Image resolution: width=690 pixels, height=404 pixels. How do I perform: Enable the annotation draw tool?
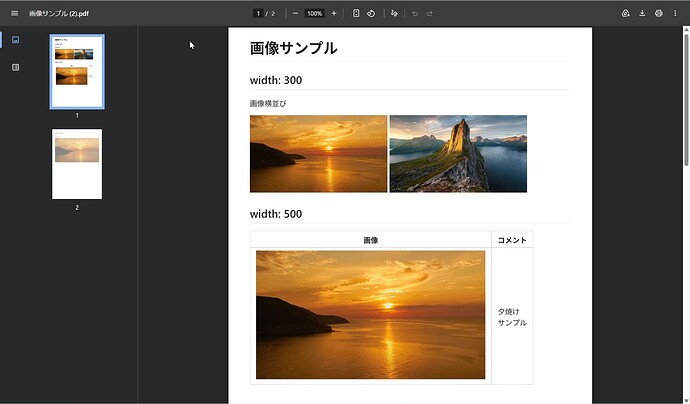[395, 13]
